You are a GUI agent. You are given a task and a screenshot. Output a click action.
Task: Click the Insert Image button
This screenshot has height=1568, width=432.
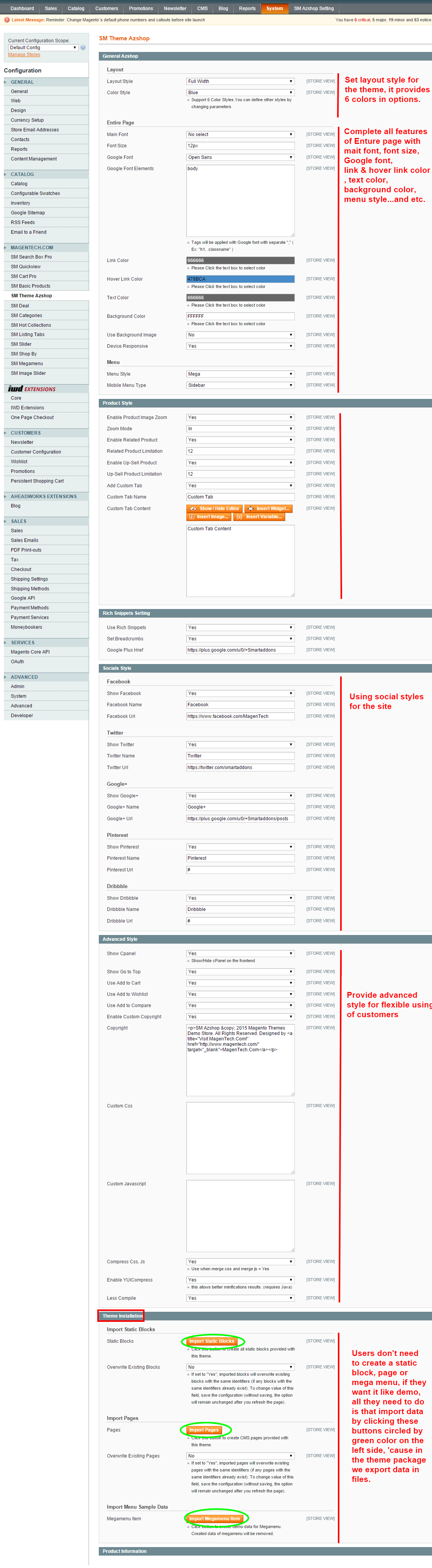[209, 517]
